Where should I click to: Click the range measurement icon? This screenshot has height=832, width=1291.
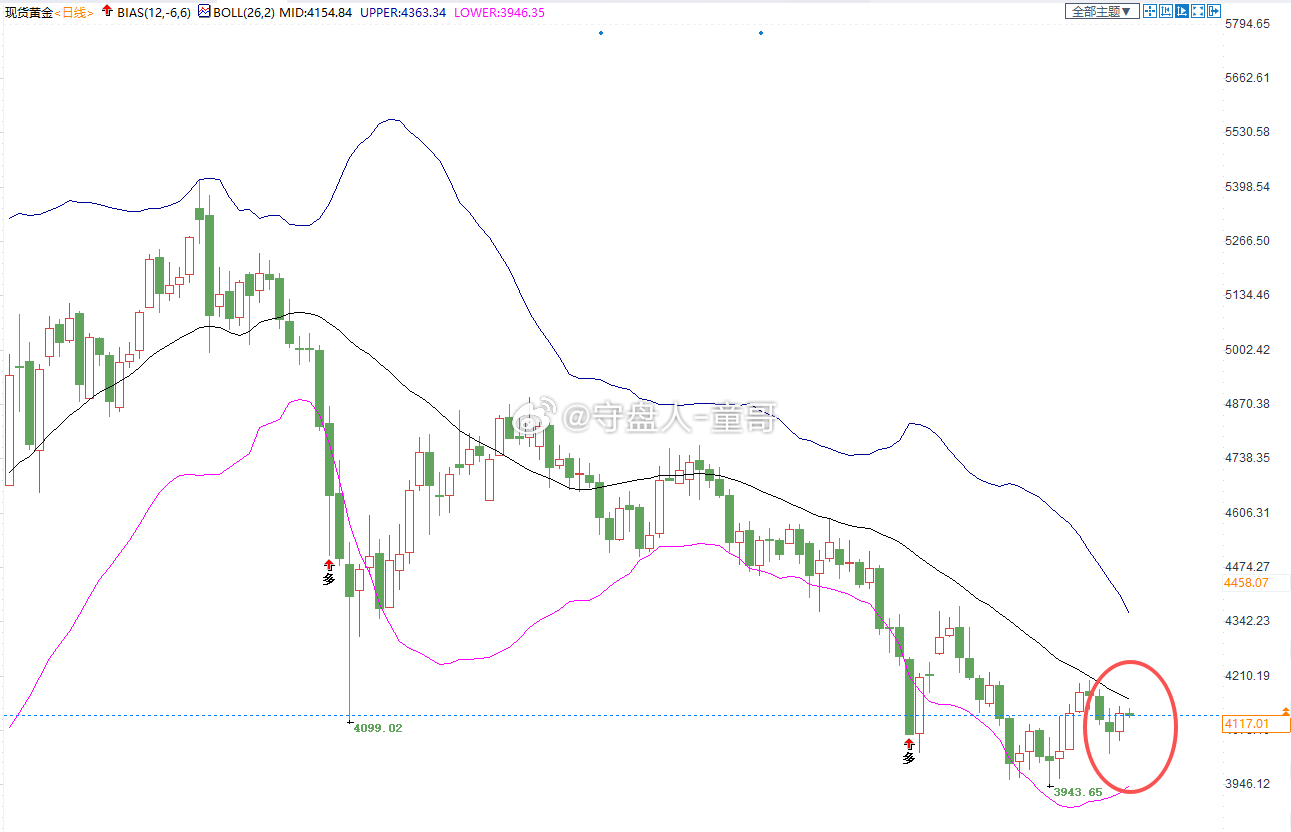pyautogui.click(x=1166, y=11)
